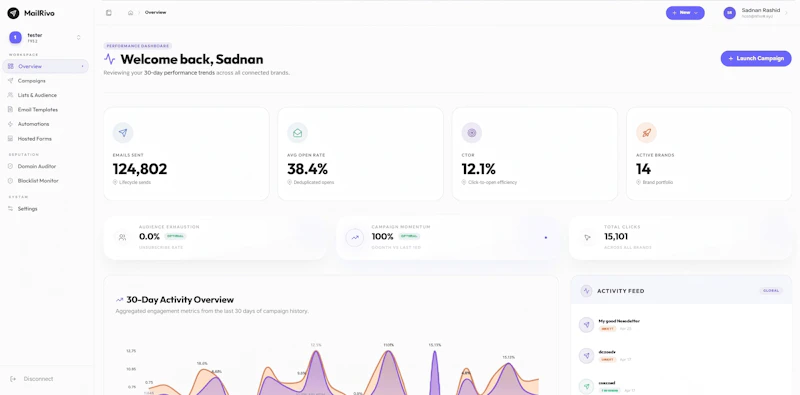Click the 100% Campaign Momentum value
This screenshot has height=395, width=800.
pos(383,237)
